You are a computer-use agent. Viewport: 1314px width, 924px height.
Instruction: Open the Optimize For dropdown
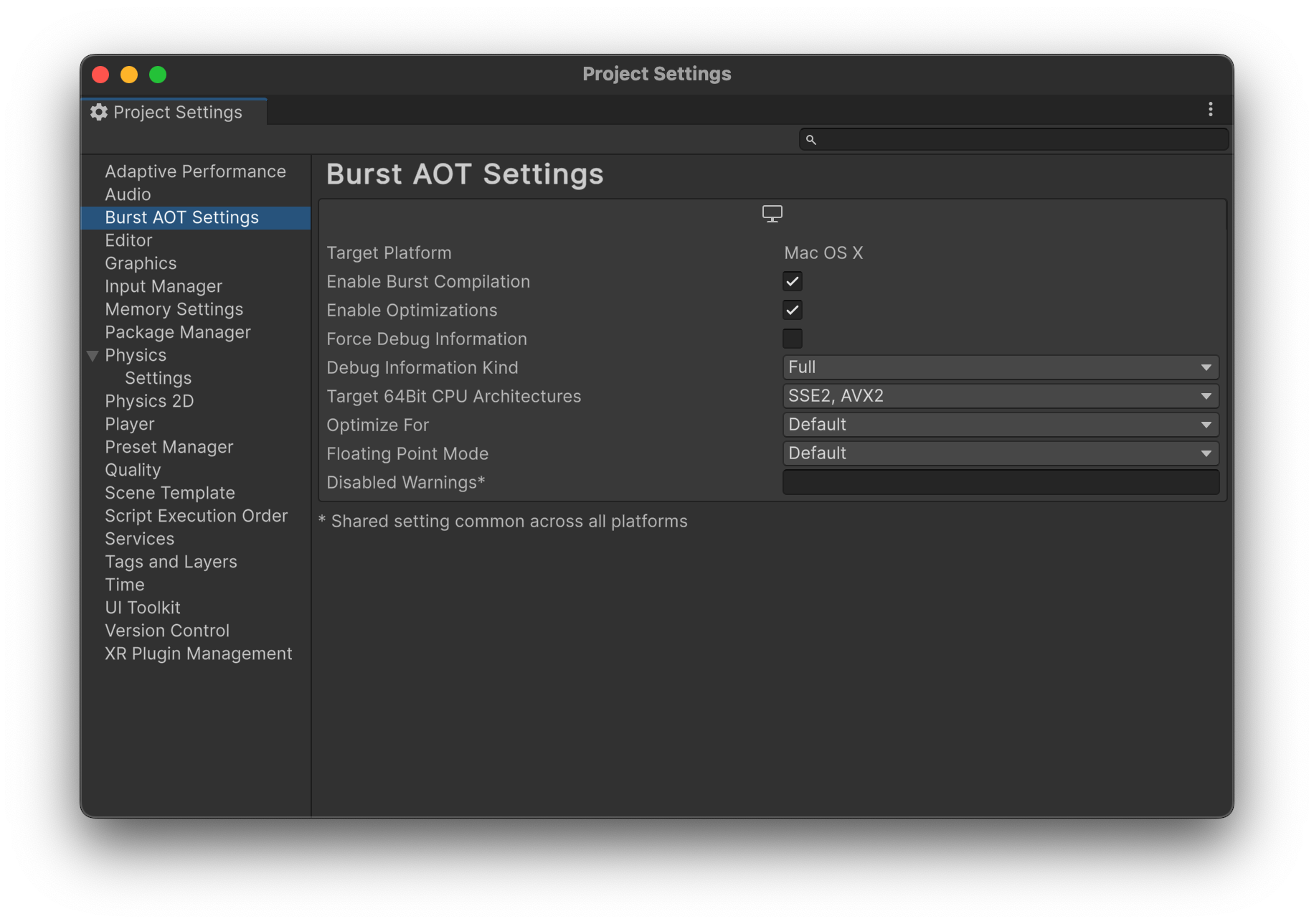click(1001, 424)
